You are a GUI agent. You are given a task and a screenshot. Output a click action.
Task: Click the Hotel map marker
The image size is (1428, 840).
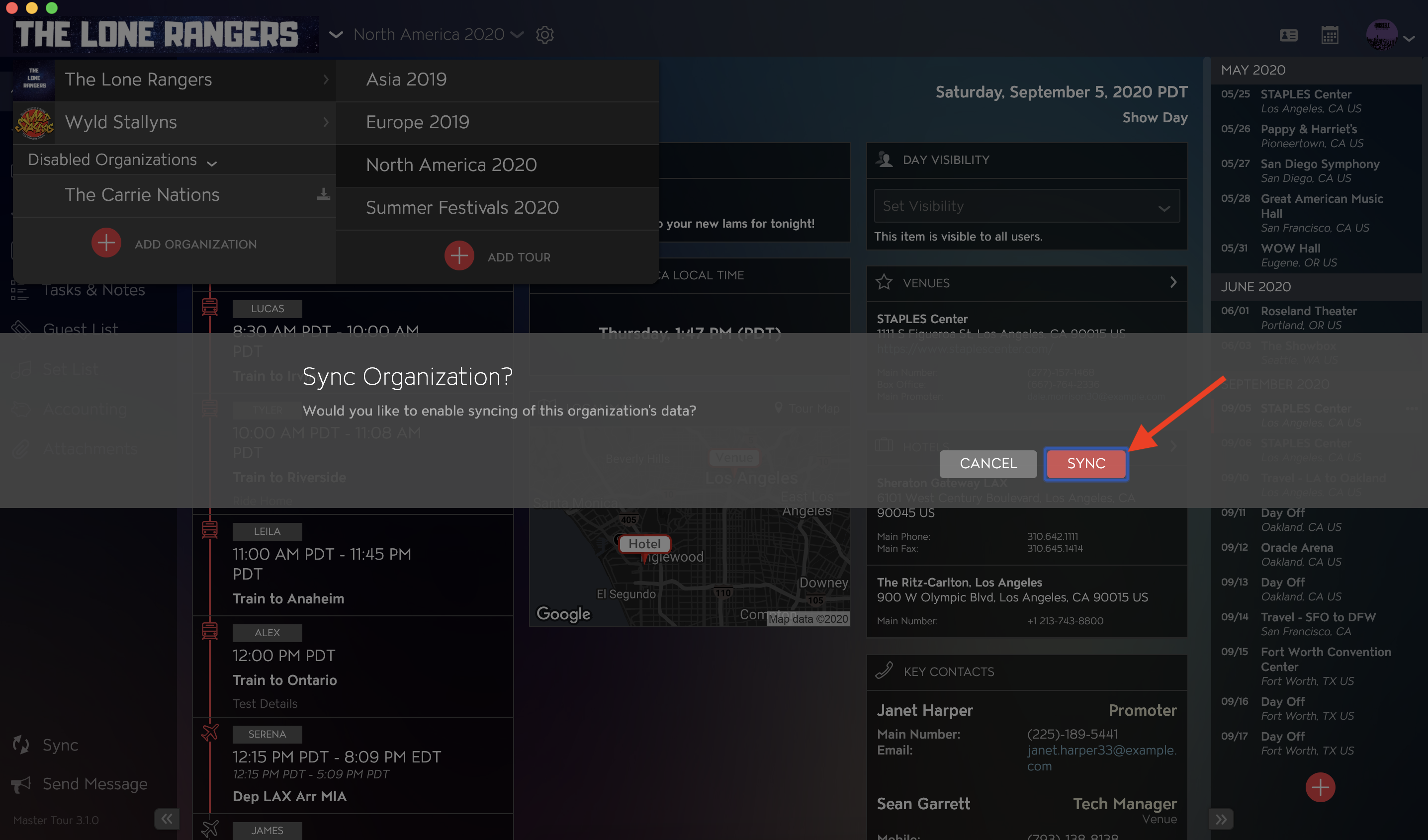(x=644, y=544)
